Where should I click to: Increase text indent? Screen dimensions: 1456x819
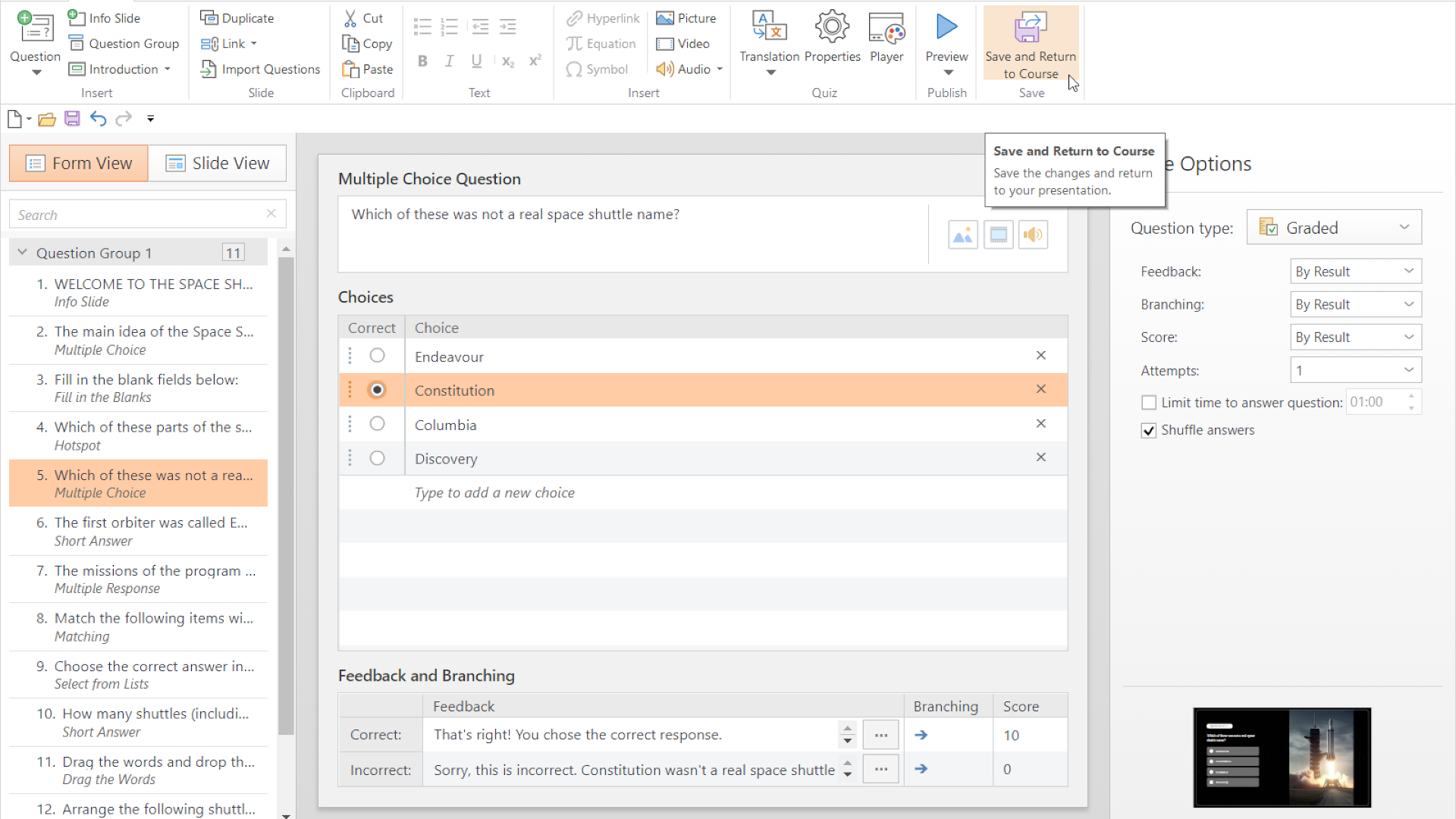[508, 27]
